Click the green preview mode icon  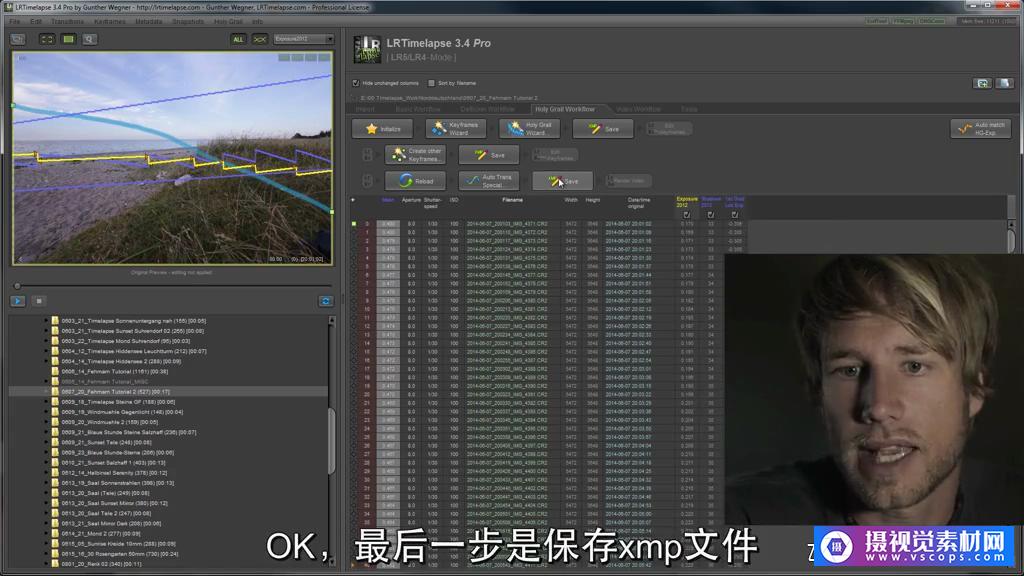tap(69, 39)
